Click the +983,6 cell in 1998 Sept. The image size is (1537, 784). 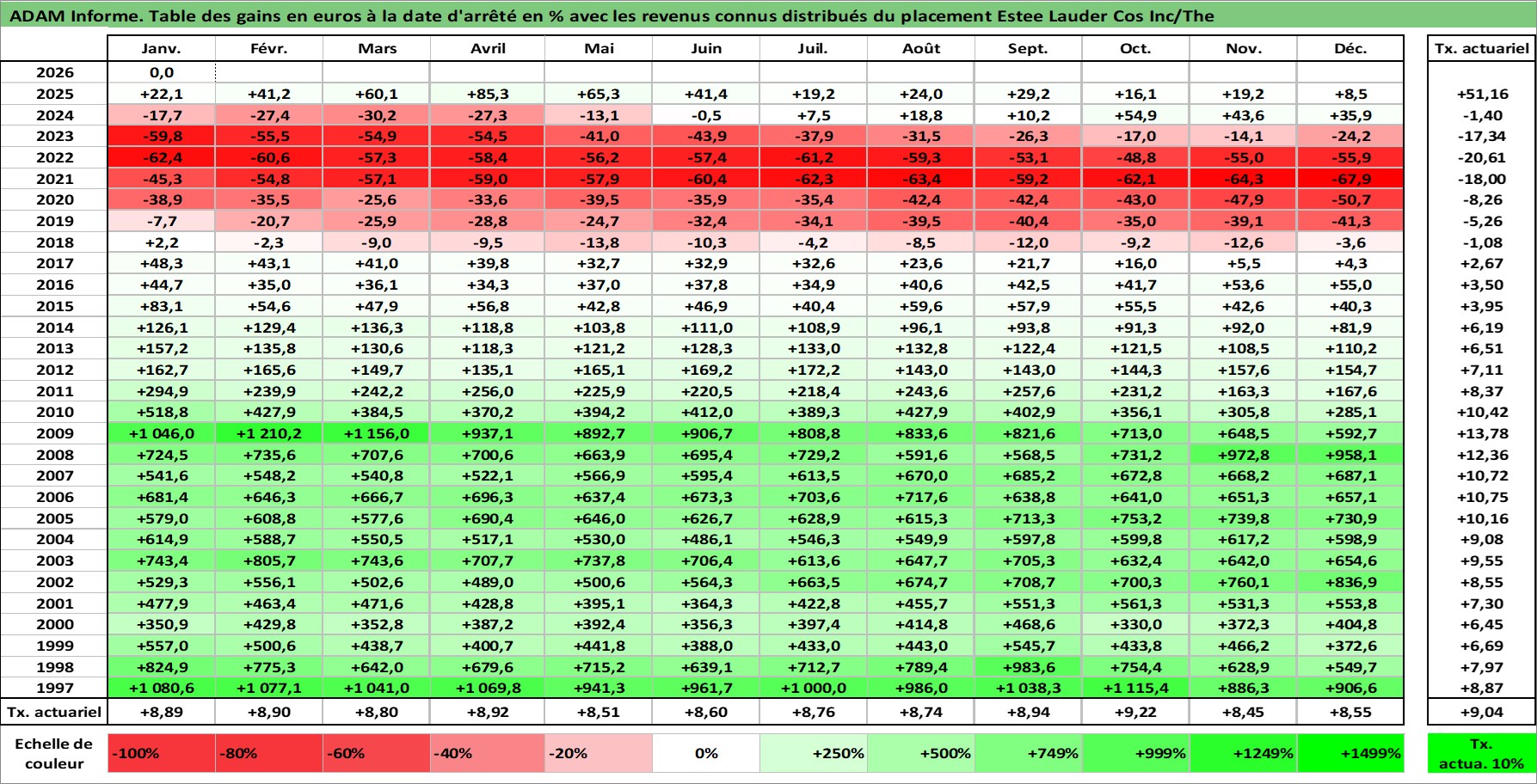coord(1028,667)
